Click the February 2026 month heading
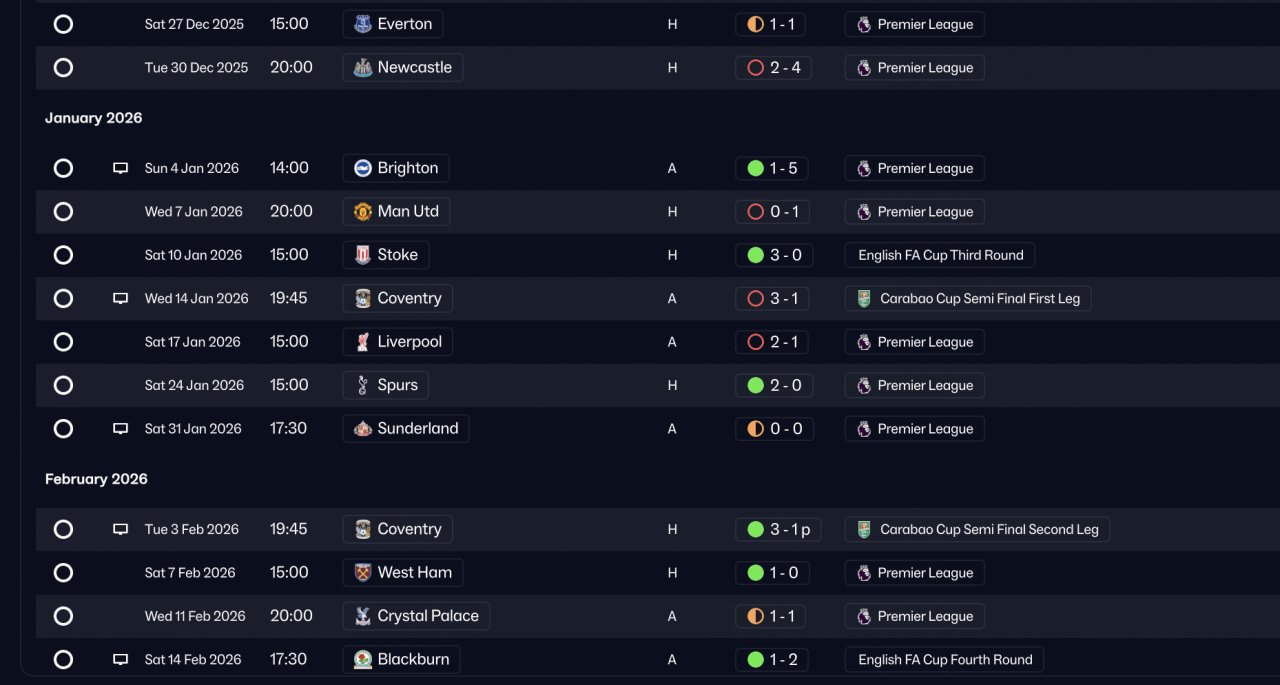This screenshot has width=1280, height=685. pos(96,479)
